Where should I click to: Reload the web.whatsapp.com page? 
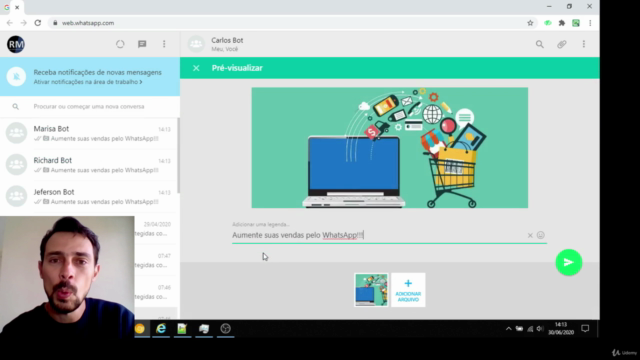pyautogui.click(x=38, y=23)
